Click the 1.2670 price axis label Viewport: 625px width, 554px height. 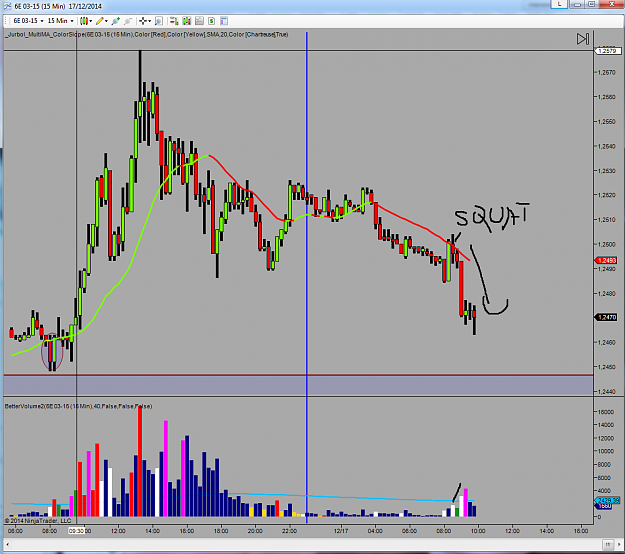tap(607, 73)
